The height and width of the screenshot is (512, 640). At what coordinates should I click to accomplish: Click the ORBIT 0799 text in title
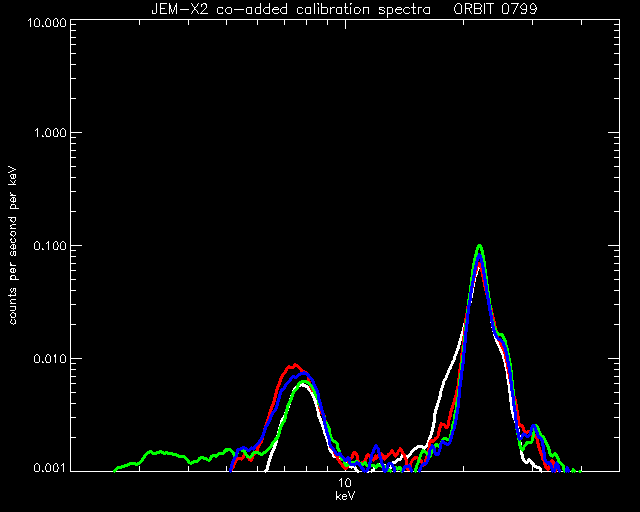point(496,9)
